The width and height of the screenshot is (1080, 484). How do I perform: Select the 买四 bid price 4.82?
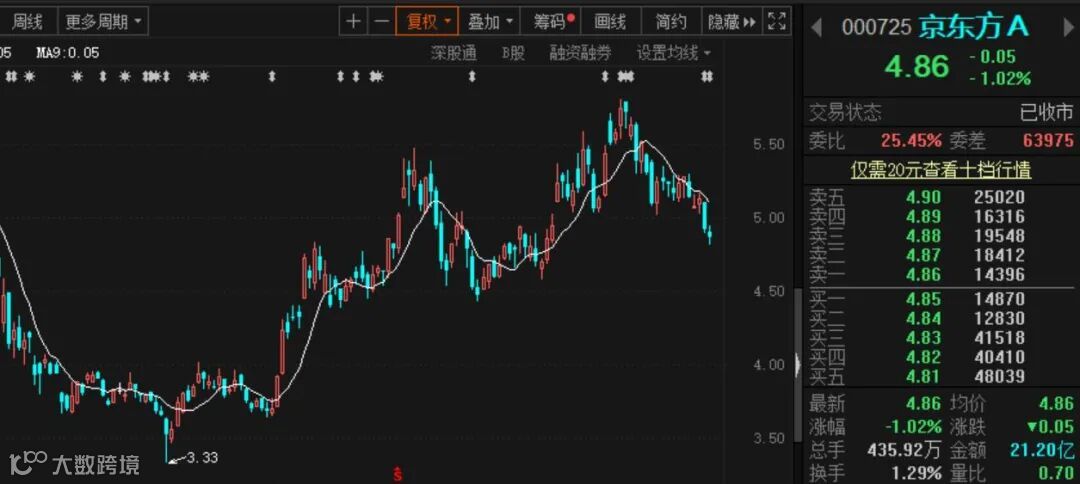(x=923, y=357)
